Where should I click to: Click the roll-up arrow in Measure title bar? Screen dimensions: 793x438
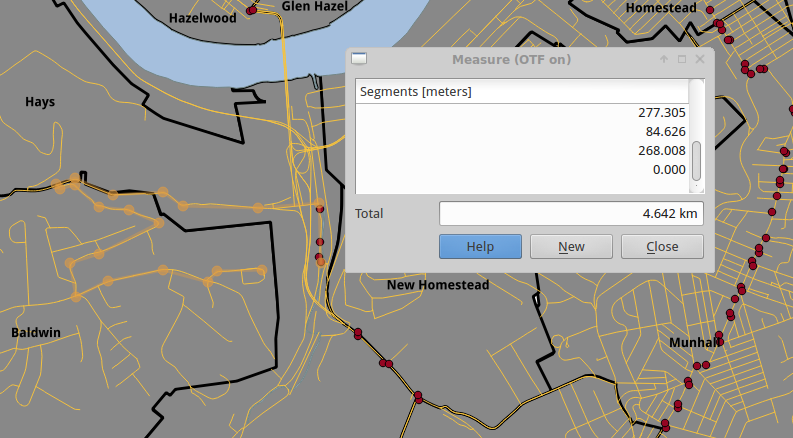point(663,60)
